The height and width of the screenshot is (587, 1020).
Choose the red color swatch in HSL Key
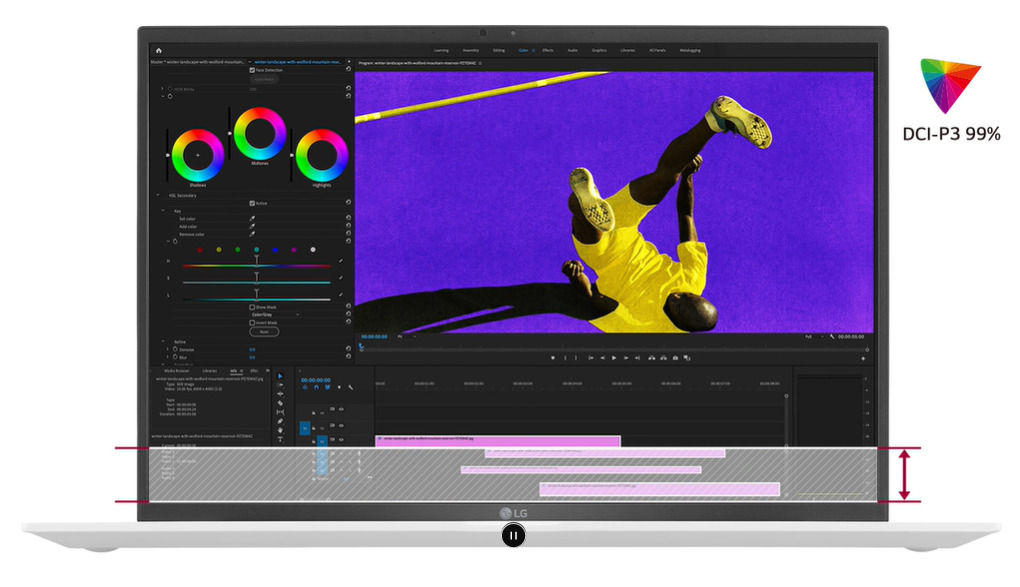(199, 250)
